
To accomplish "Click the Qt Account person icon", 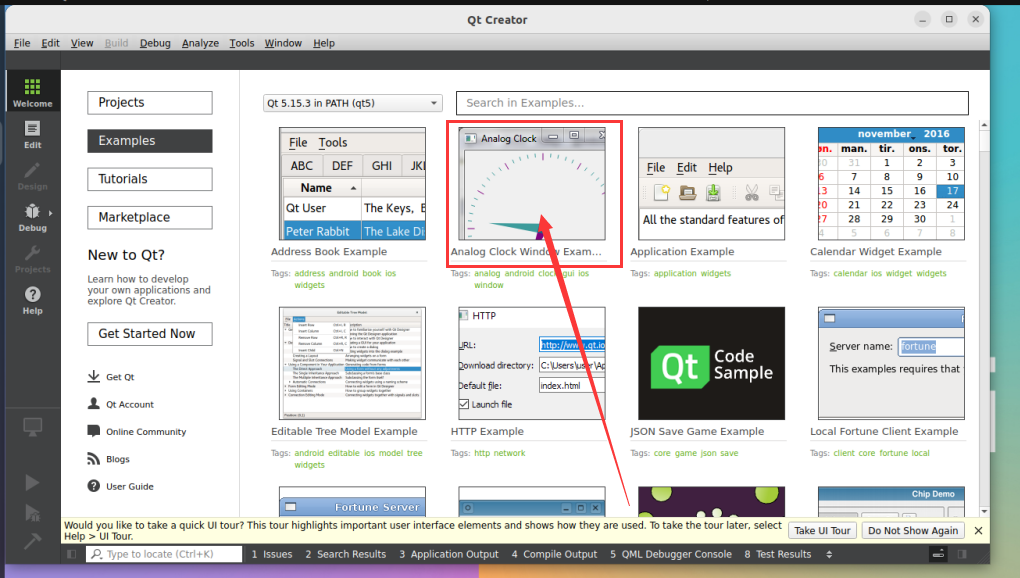I will (94, 404).
